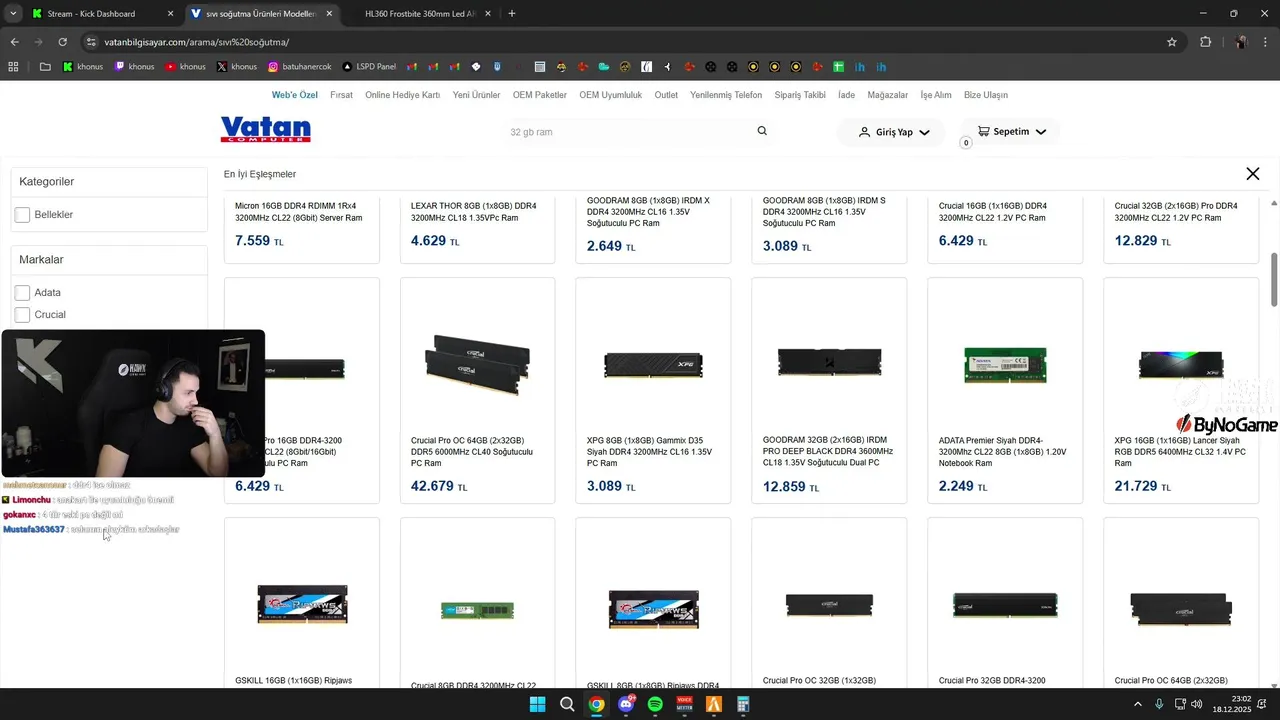The width and height of the screenshot is (1280, 720).
Task: Switch to Chrome in the taskbar
Action: click(596, 704)
